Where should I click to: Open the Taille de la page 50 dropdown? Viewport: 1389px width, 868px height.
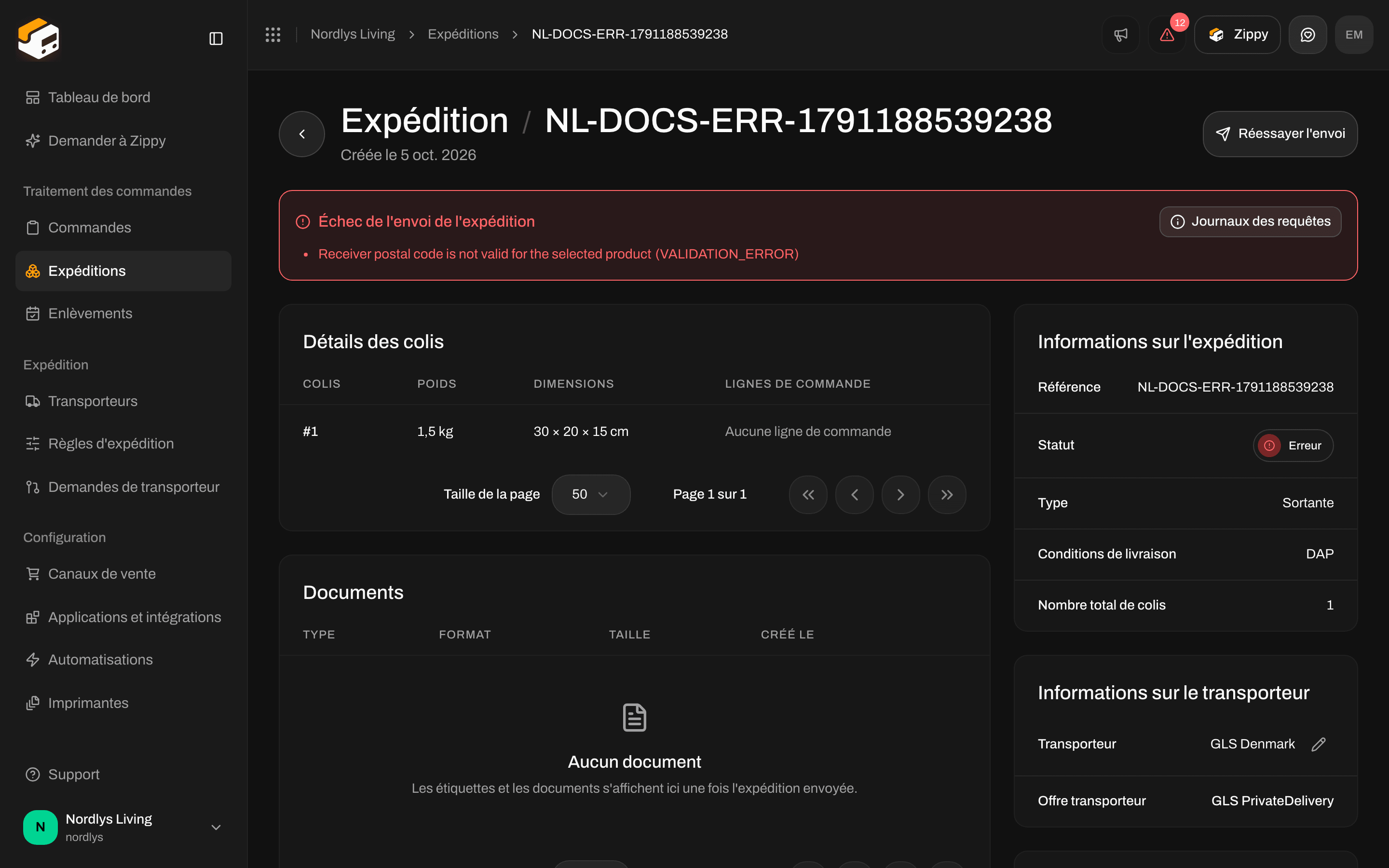[591, 494]
